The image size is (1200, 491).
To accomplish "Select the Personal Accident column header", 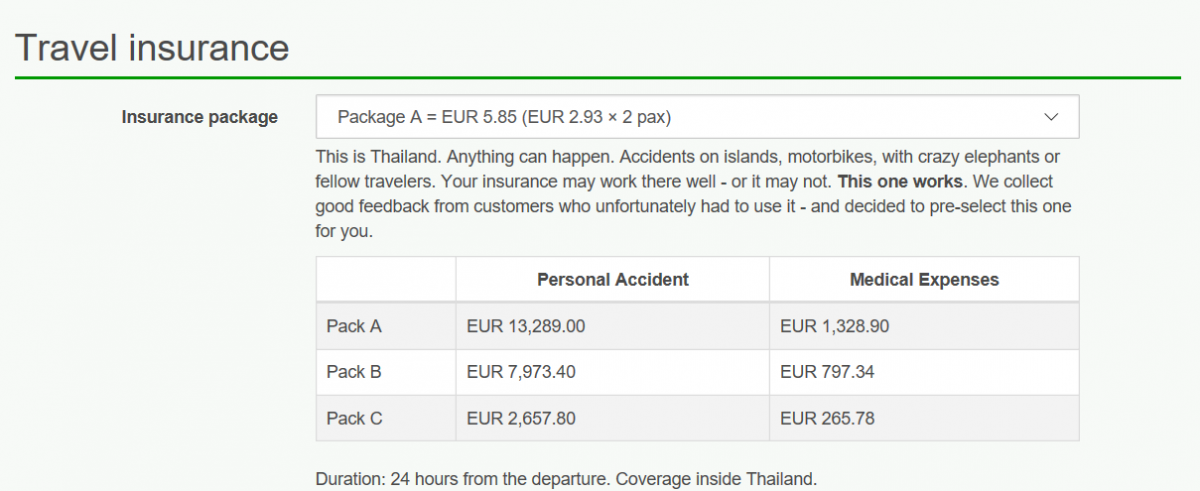I will pyautogui.click(x=612, y=280).
